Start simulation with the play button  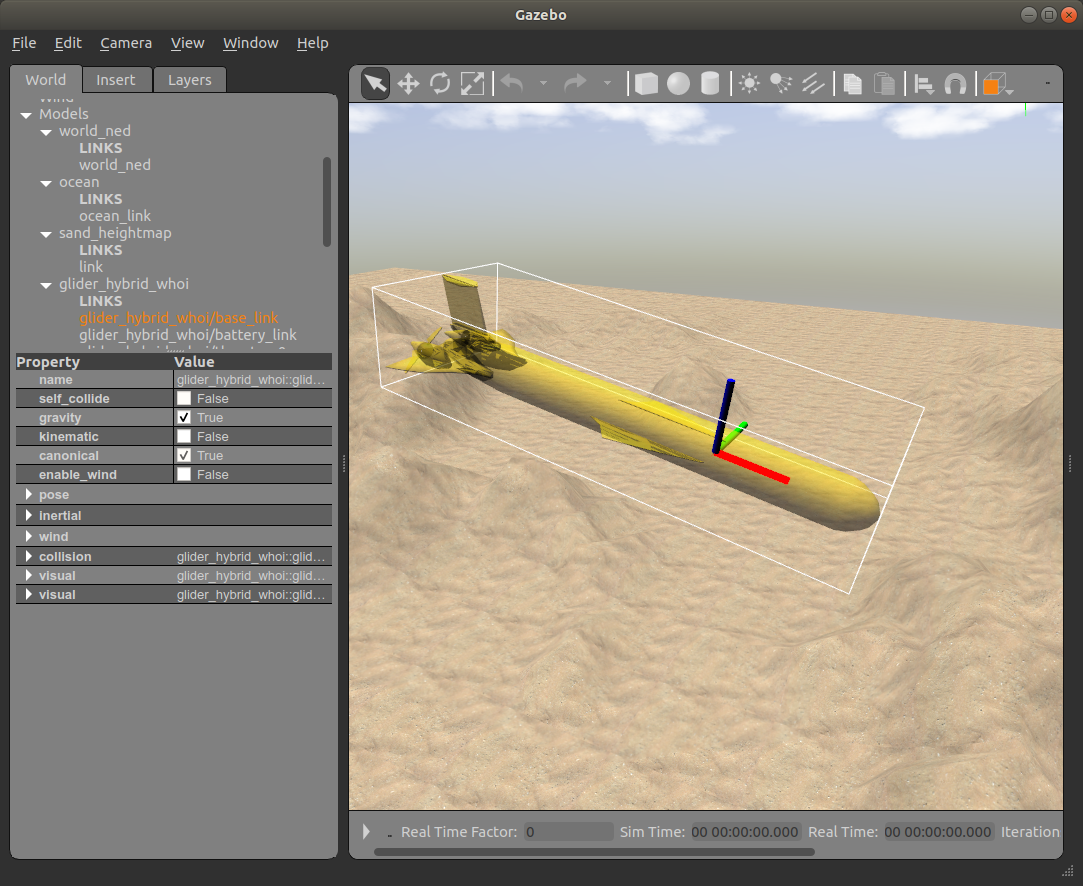pyautogui.click(x=366, y=831)
